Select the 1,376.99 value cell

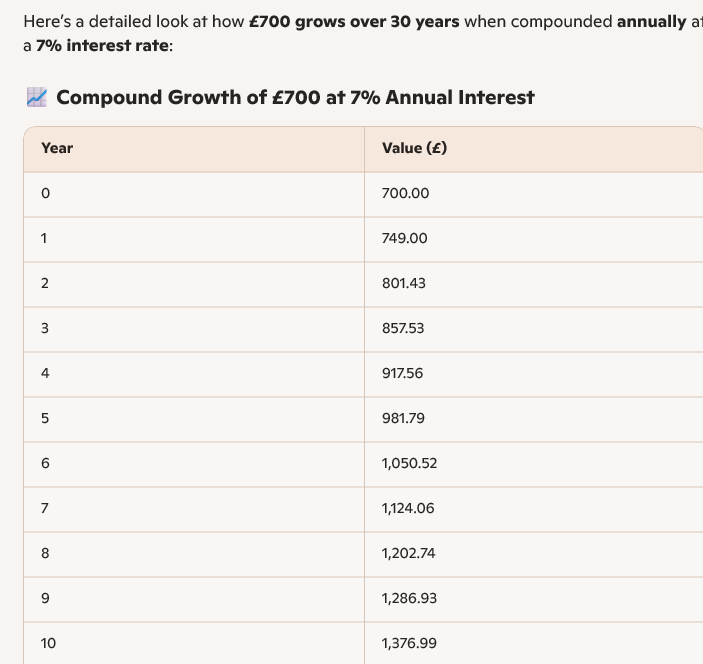coord(409,643)
